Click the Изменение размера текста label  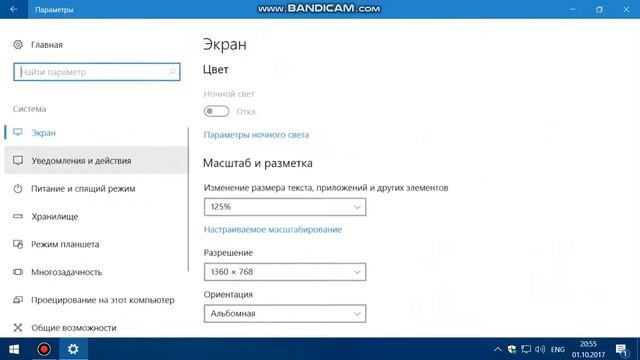click(326, 188)
